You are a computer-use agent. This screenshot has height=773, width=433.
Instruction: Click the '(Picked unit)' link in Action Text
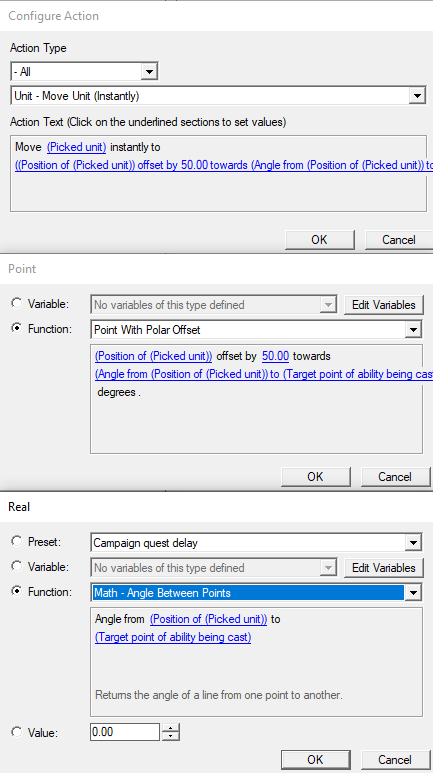(76, 147)
